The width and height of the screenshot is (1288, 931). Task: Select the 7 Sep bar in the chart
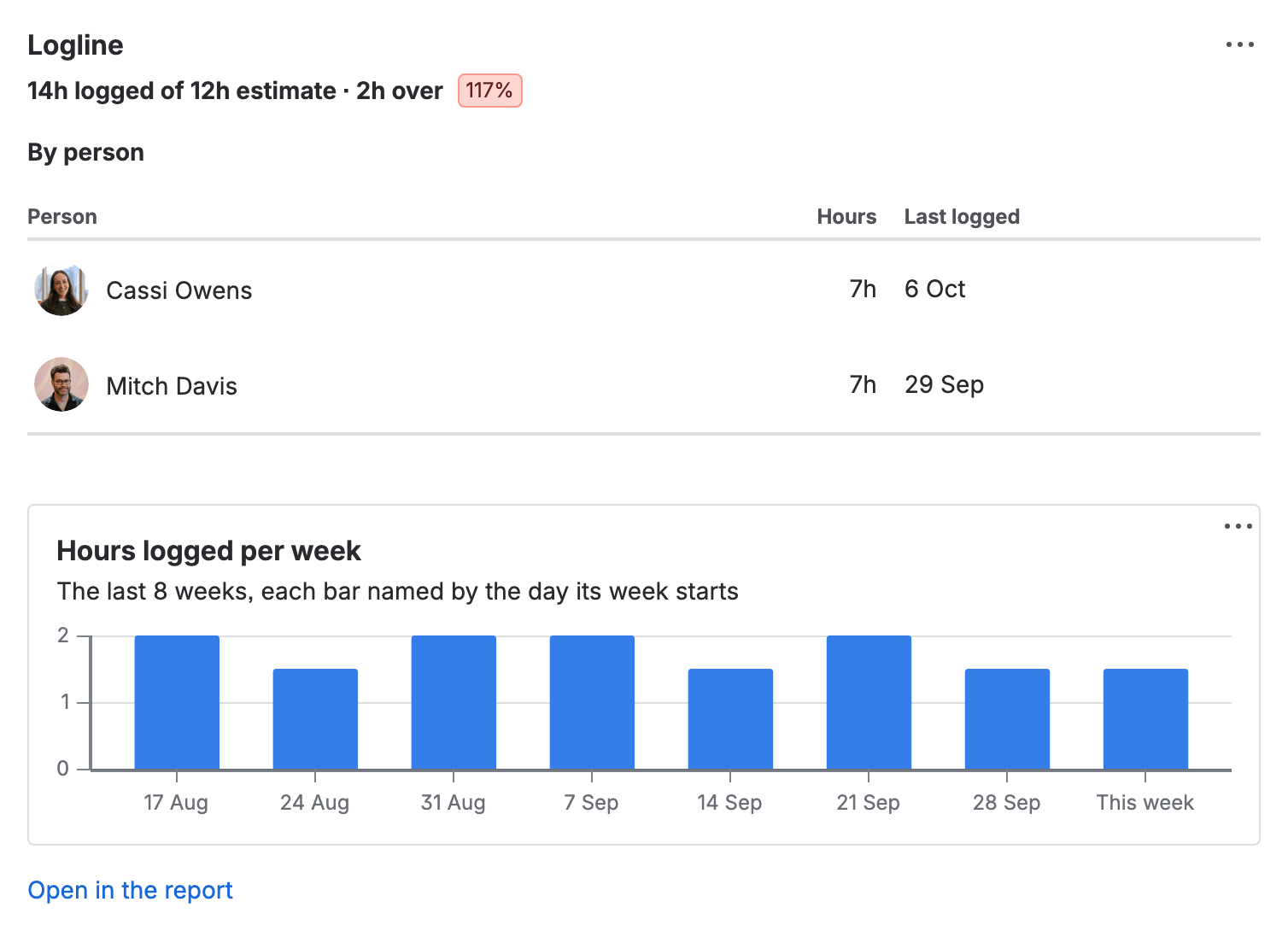coord(592,702)
